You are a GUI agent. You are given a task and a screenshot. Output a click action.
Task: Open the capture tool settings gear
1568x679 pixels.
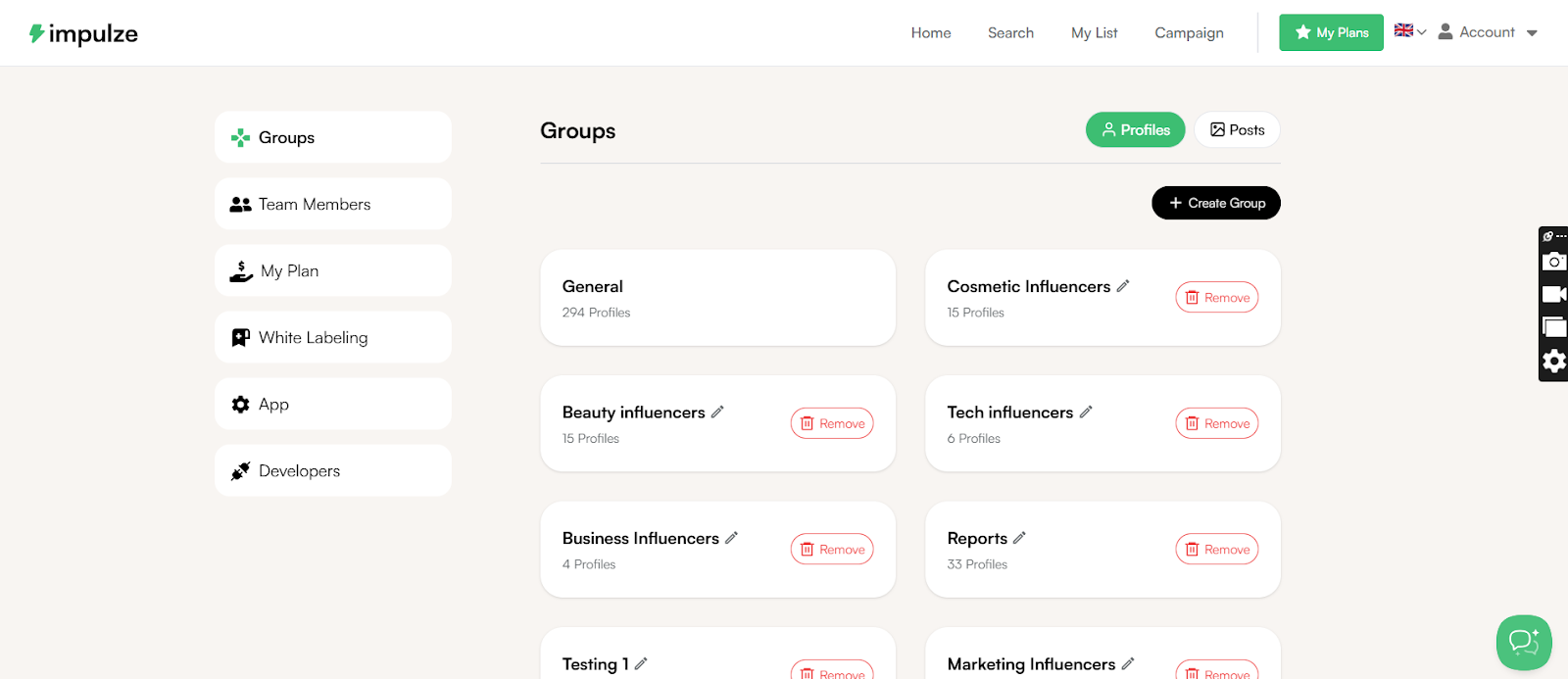click(x=1553, y=362)
